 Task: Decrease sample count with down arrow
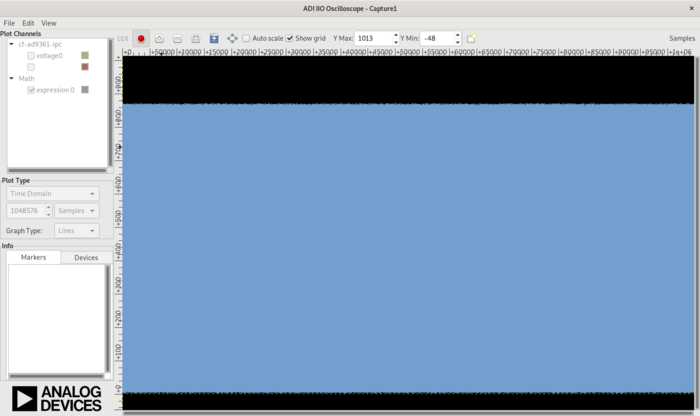coord(48,214)
